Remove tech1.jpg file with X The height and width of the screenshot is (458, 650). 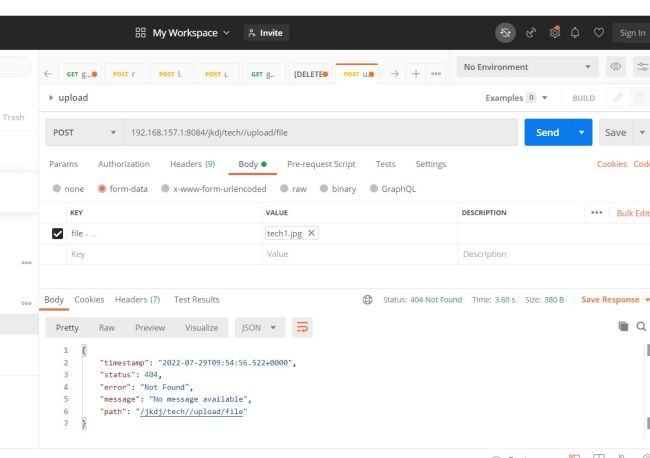pyautogui.click(x=311, y=233)
